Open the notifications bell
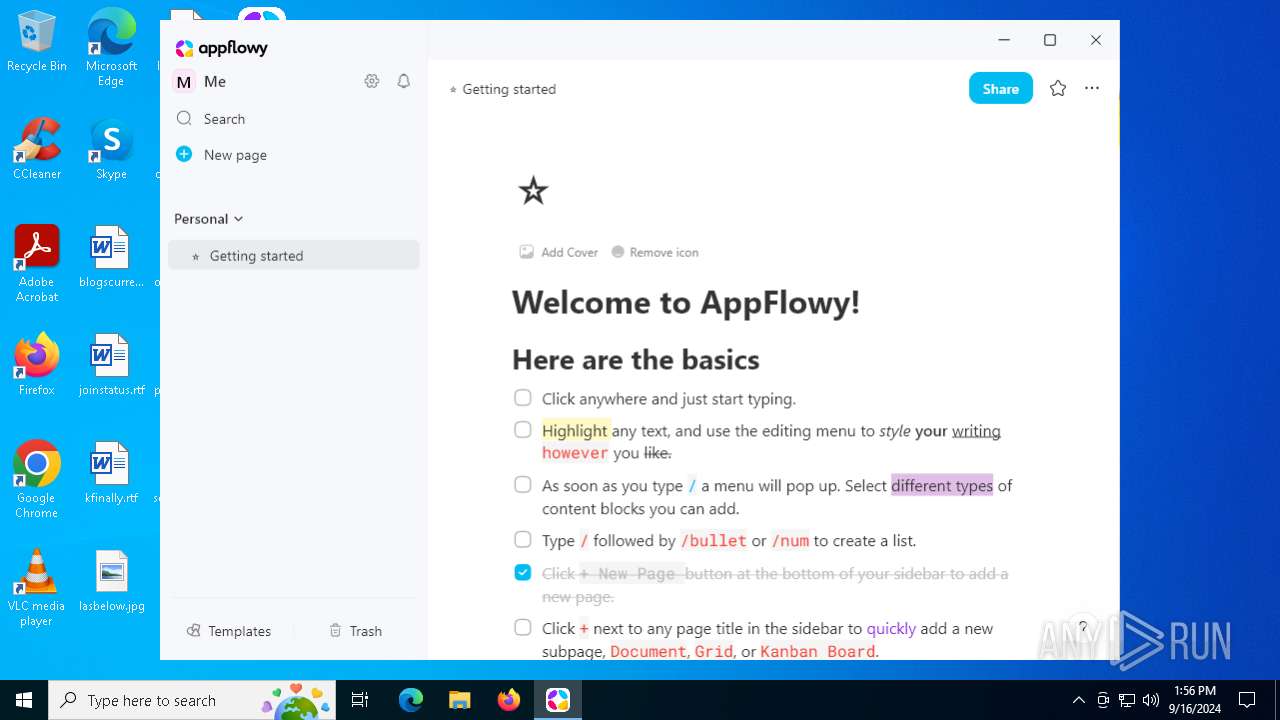 click(x=404, y=81)
